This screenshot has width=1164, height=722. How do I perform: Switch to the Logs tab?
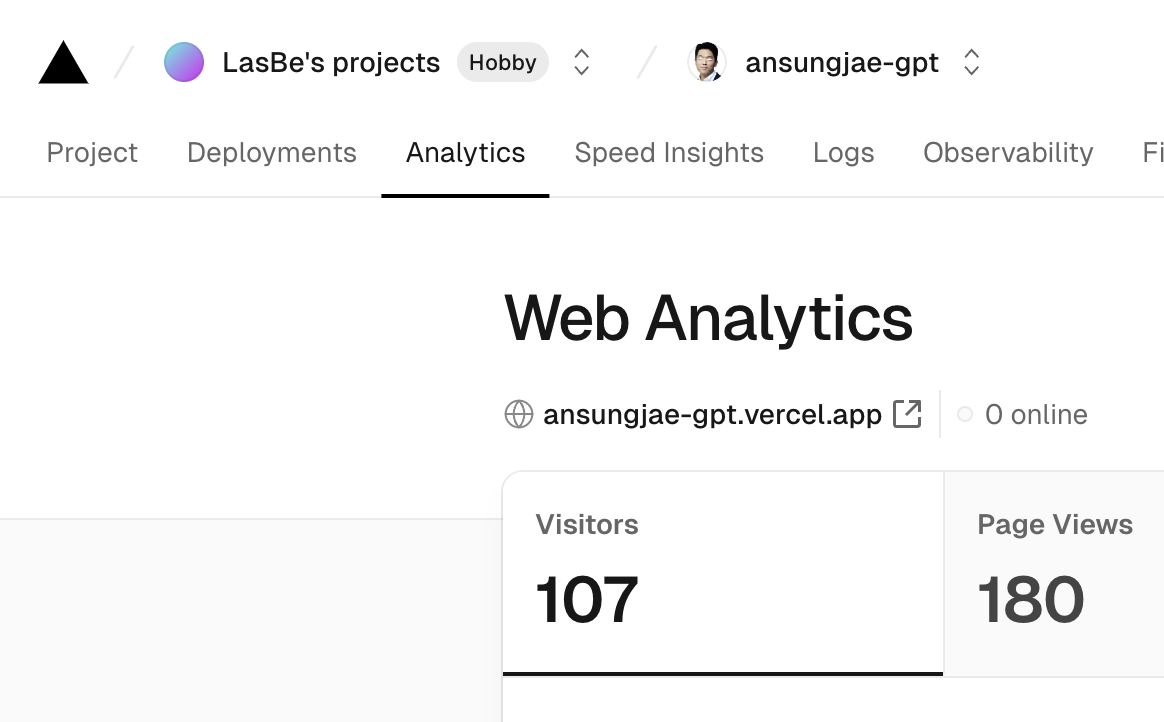click(x=843, y=153)
